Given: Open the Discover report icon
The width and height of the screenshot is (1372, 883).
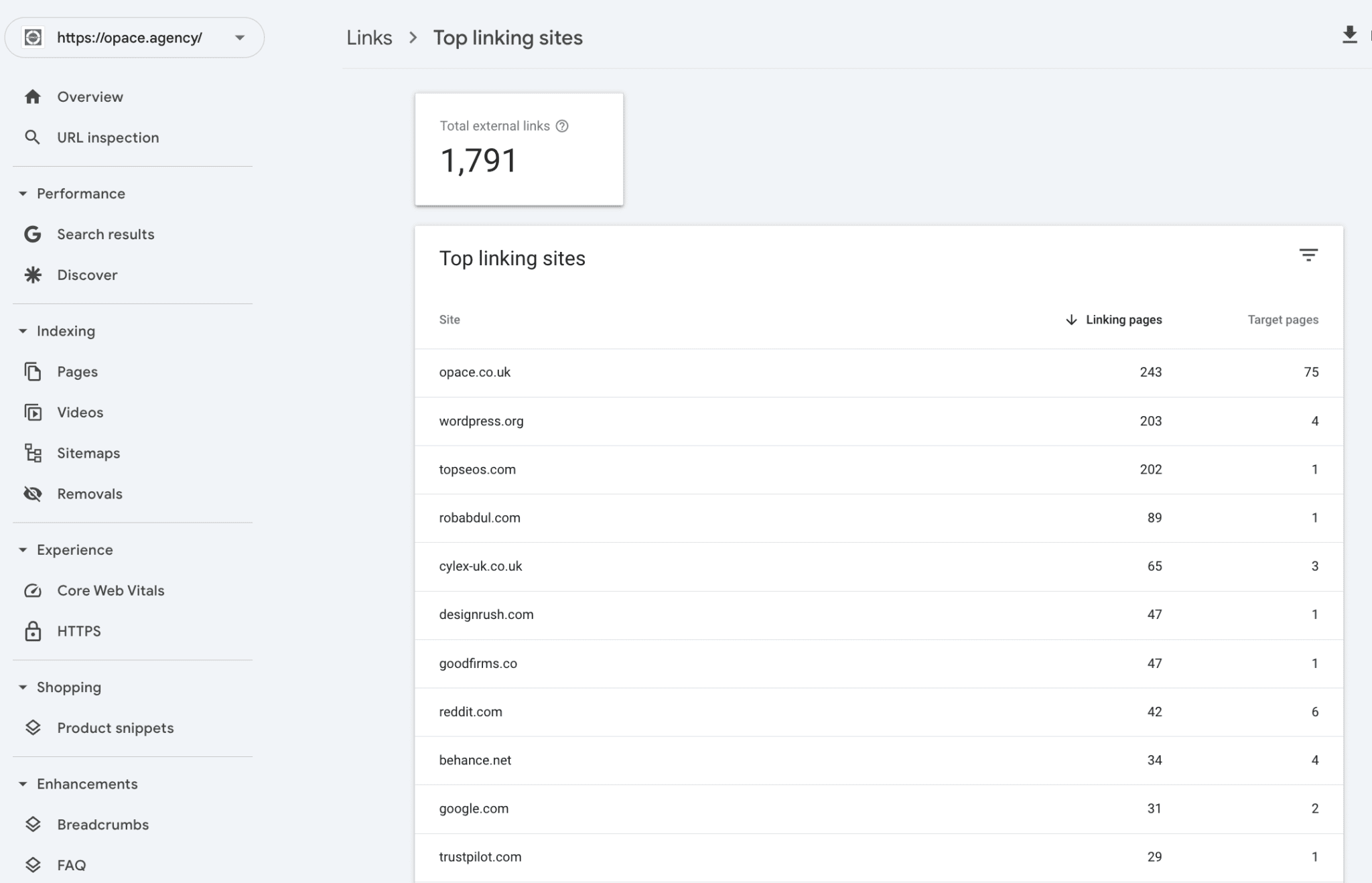Looking at the screenshot, I should tap(32, 275).
